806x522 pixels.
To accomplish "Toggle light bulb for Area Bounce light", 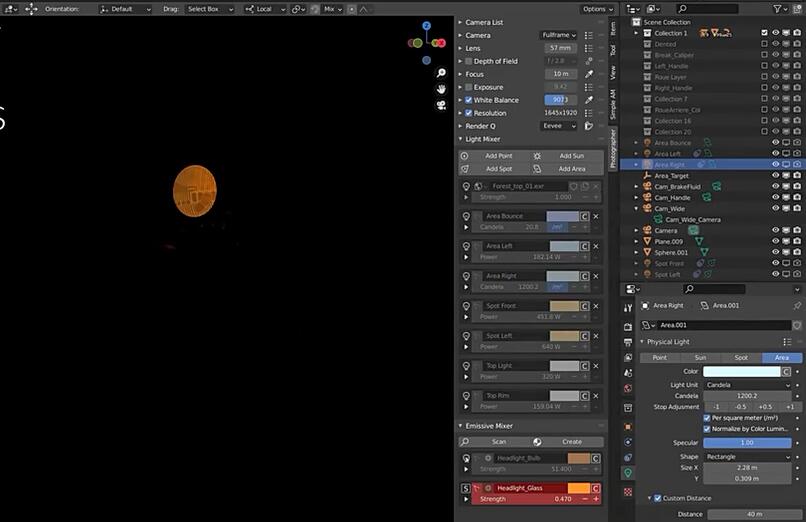I will [x=466, y=216].
